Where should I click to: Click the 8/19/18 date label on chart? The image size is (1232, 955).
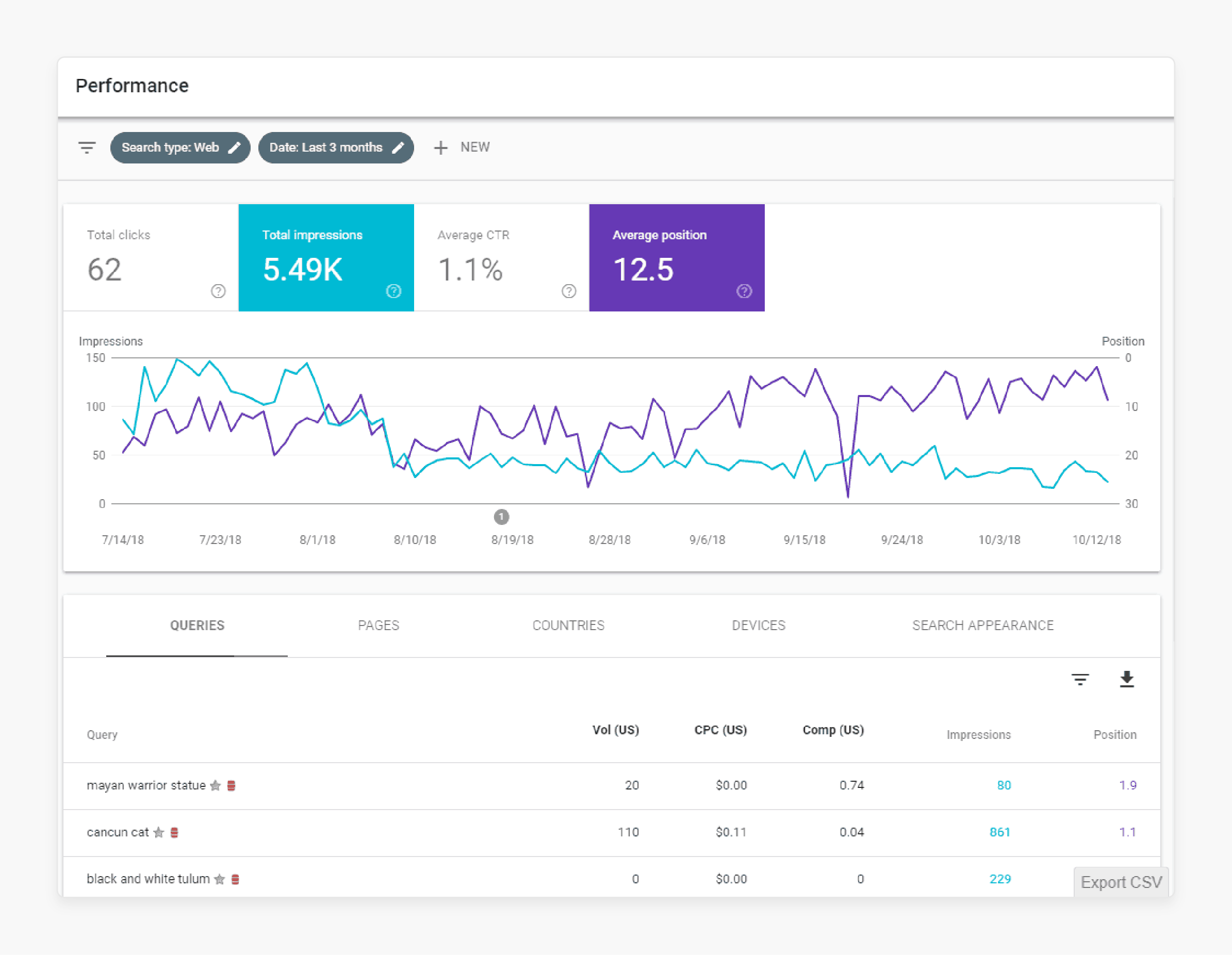512,540
